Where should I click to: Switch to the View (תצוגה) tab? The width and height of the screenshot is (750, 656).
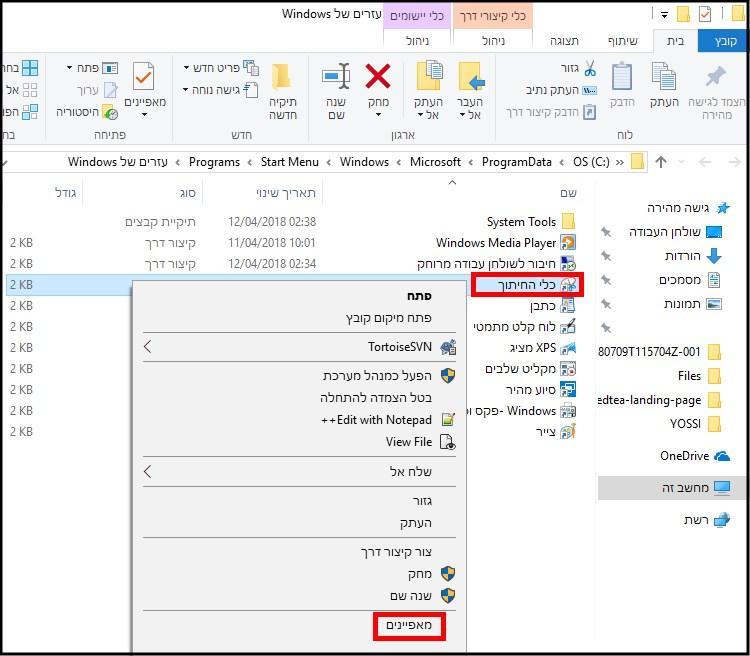[564, 41]
